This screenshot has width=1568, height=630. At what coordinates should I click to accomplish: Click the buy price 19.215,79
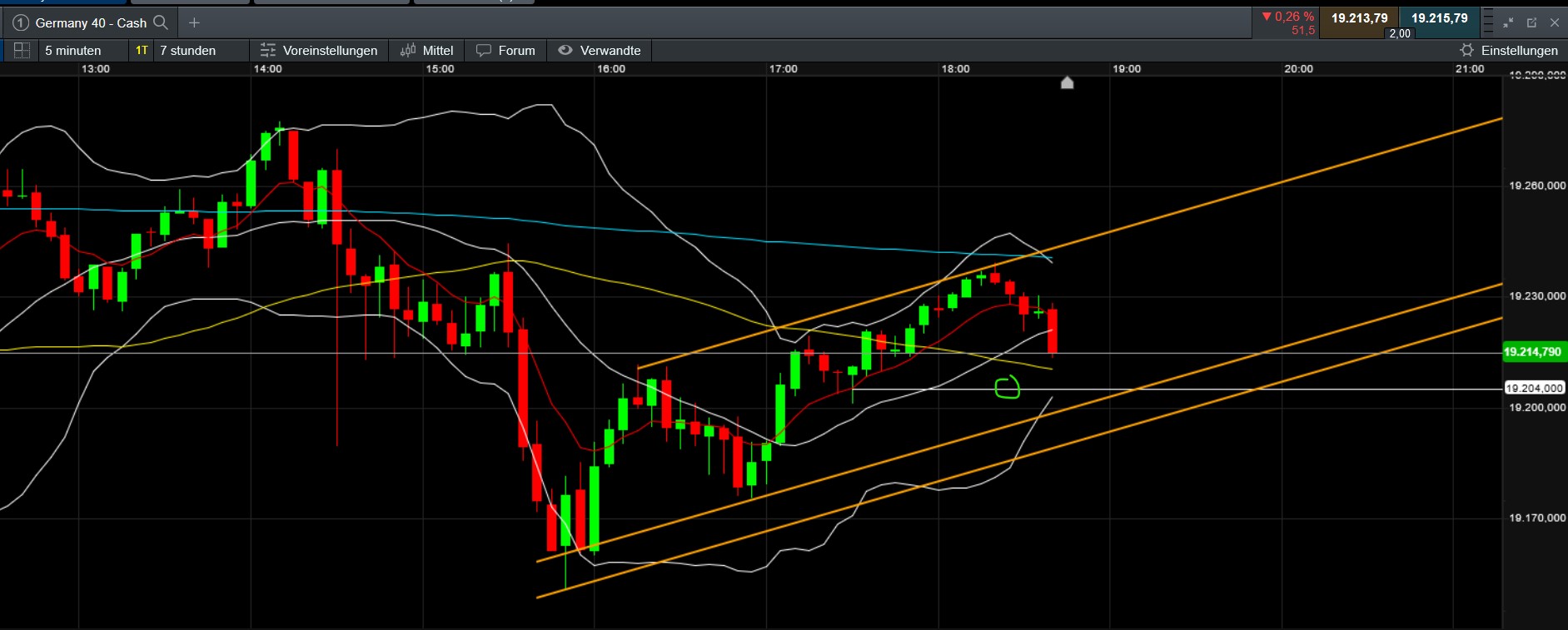pyautogui.click(x=1439, y=18)
